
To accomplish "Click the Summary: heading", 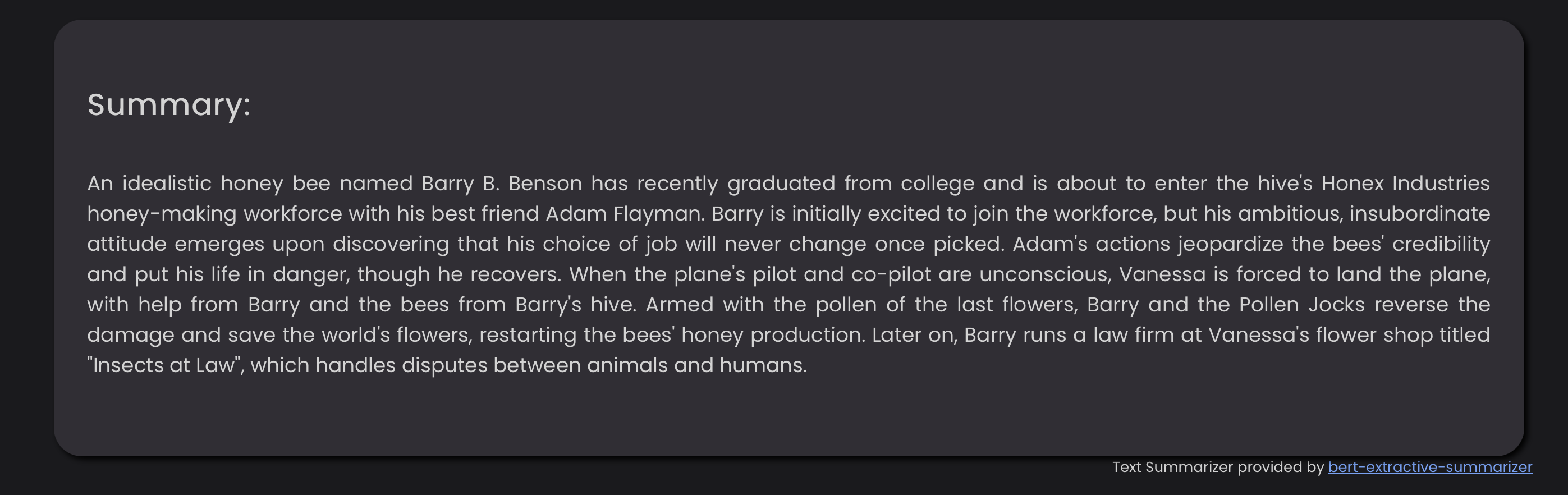I will (x=168, y=105).
